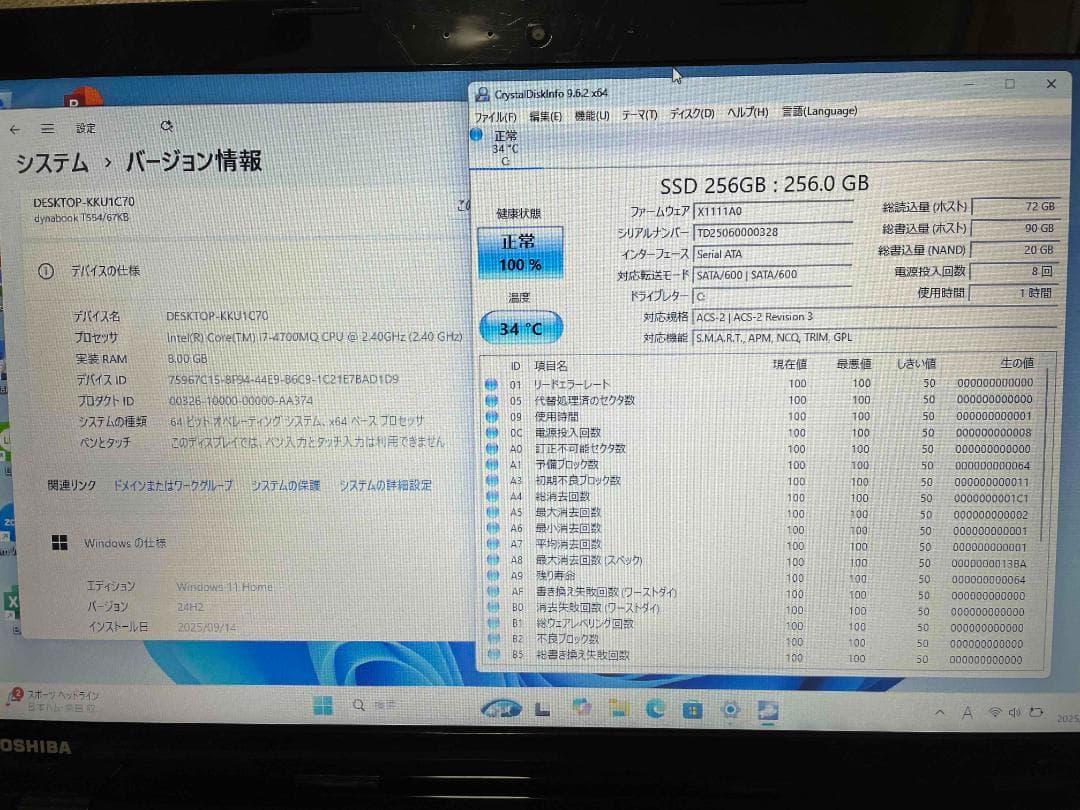This screenshot has width=1080, height=810.
Task: Open the システムの保護 link
Action: click(x=286, y=484)
